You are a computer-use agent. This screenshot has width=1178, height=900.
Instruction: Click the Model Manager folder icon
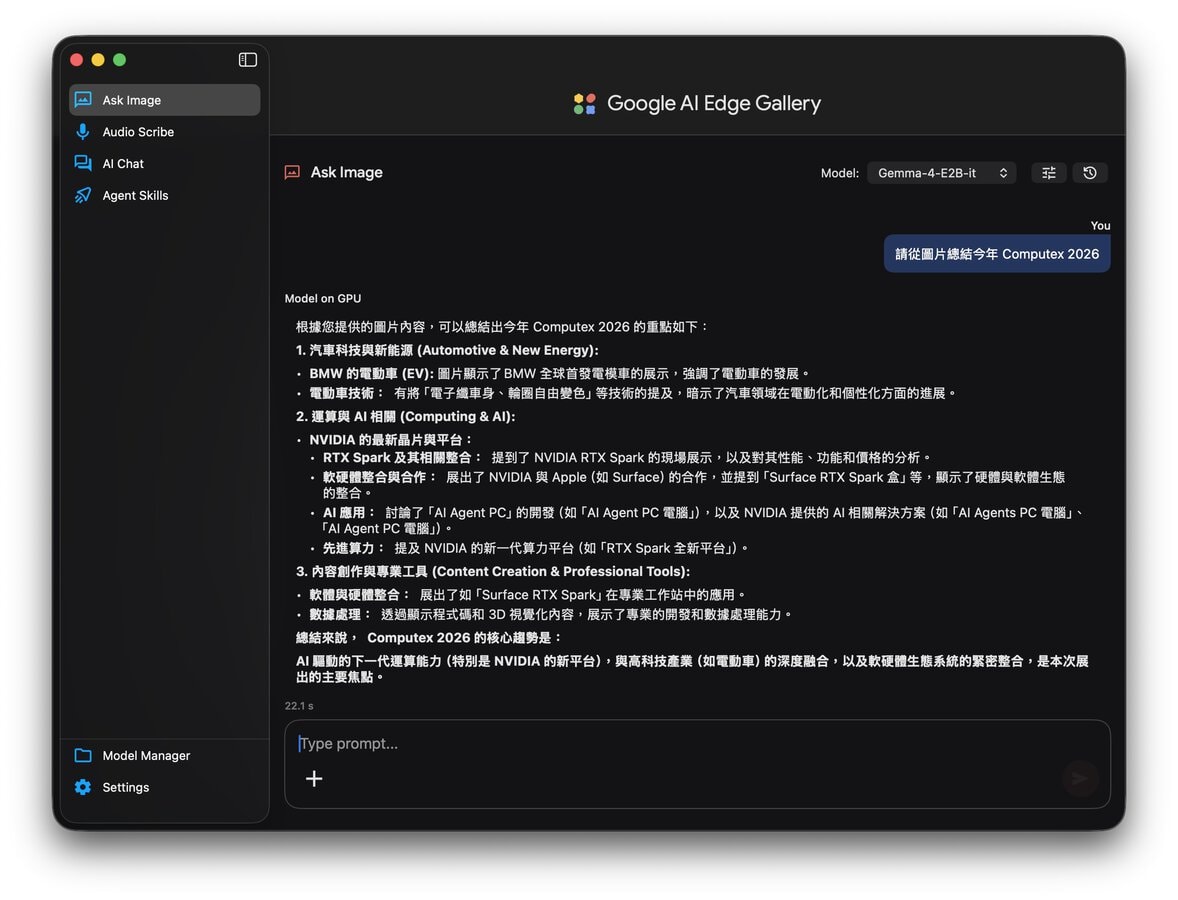(83, 755)
